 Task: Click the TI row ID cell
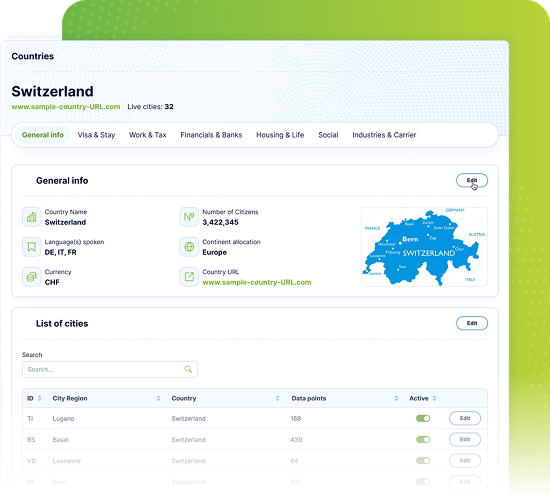coord(30,418)
